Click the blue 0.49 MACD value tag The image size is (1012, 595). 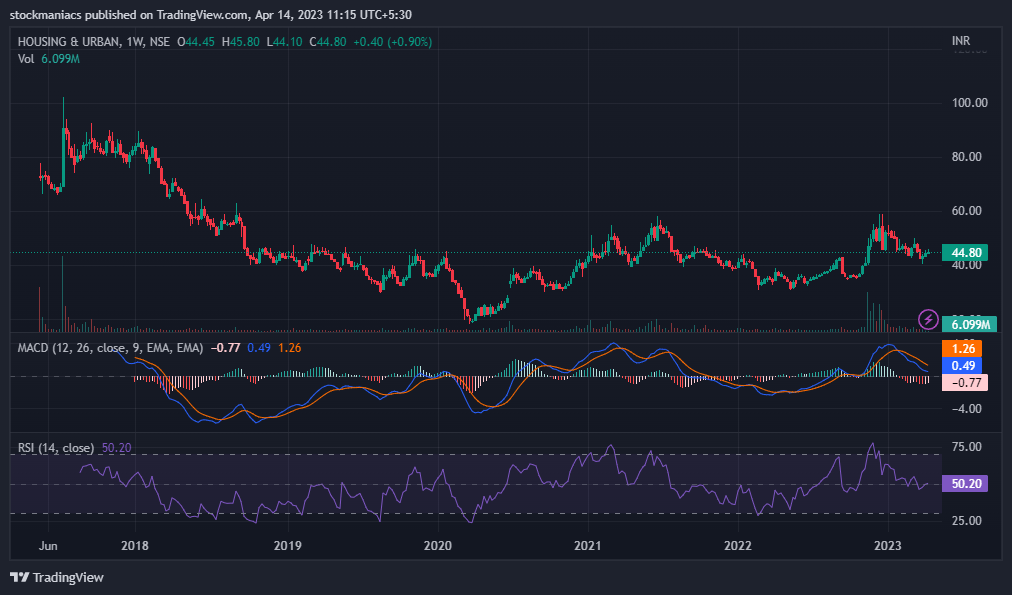pyautogui.click(x=962, y=365)
